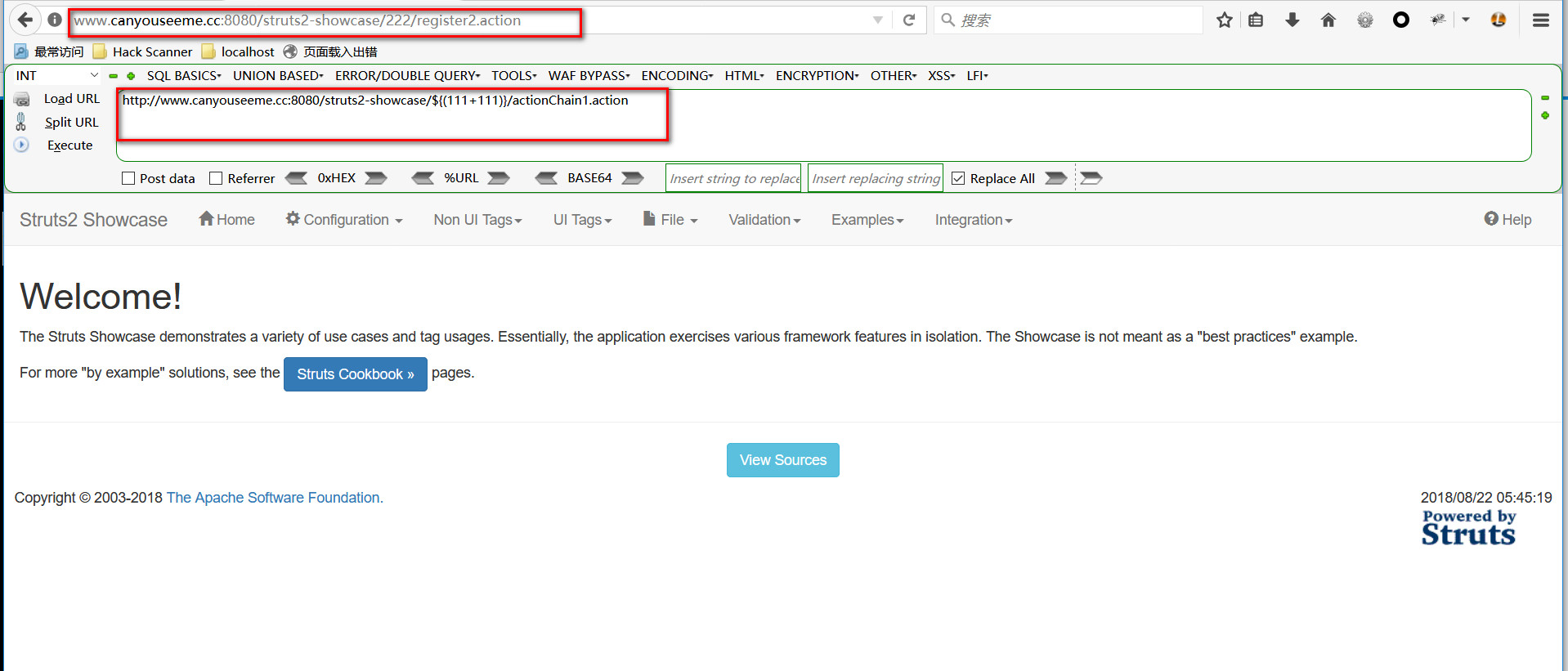Image resolution: width=1568 pixels, height=671 pixels.
Task: Click the Insert string to replace field
Action: [x=733, y=178]
